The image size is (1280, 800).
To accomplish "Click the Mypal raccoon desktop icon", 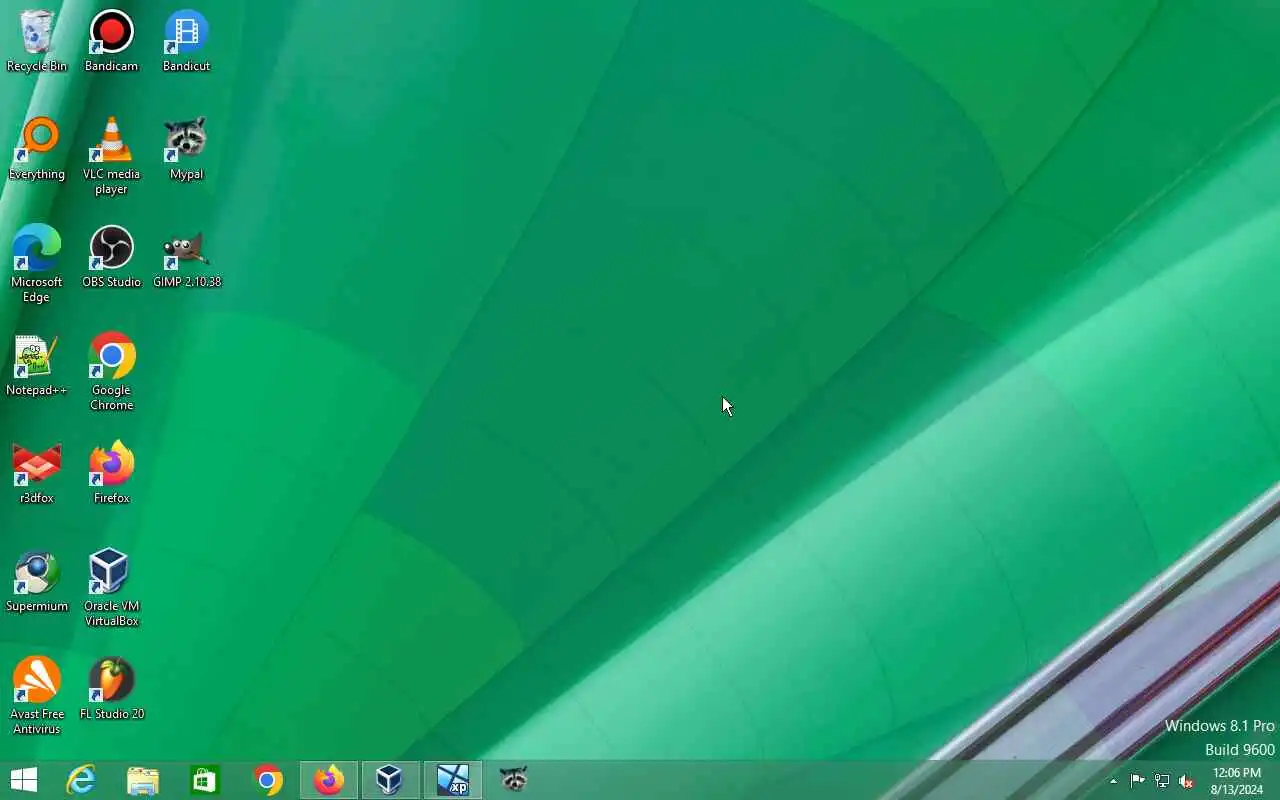I will point(186,150).
